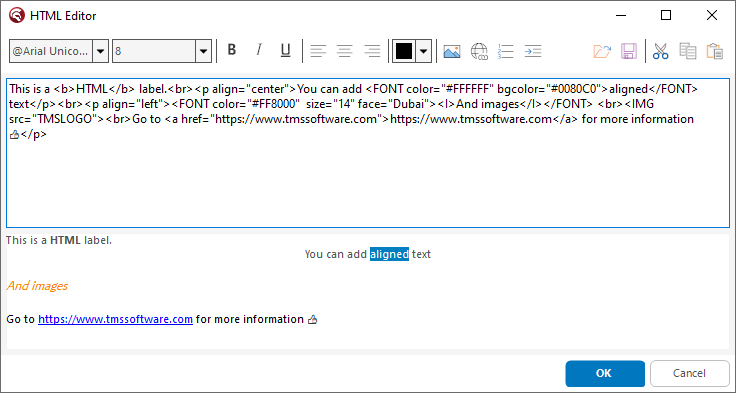The width and height of the screenshot is (736, 393).
Task: Open the font size dropdown arrow
Action: point(203,51)
